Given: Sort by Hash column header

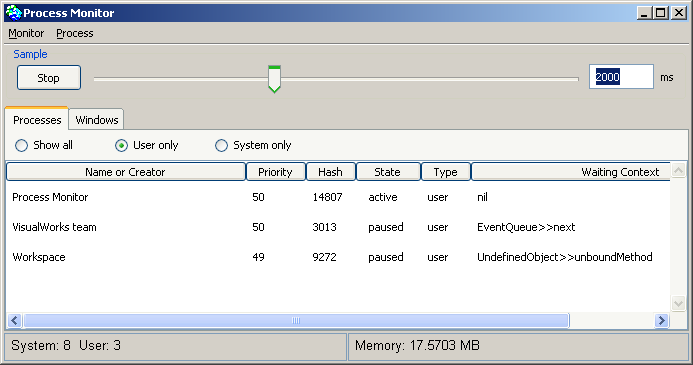Looking at the screenshot, I should coord(331,172).
